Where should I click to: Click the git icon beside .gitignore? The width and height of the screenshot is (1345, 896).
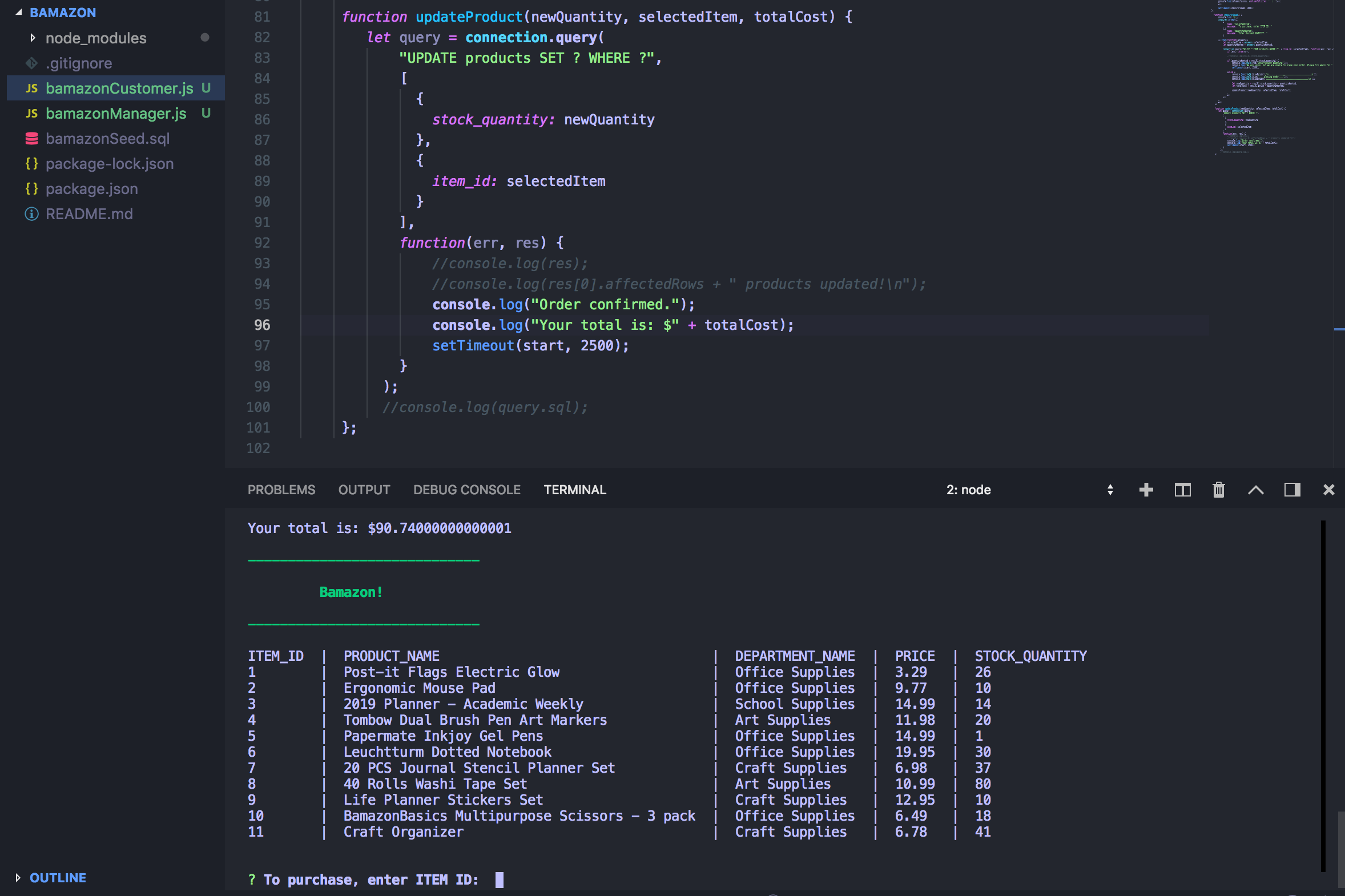[x=31, y=63]
